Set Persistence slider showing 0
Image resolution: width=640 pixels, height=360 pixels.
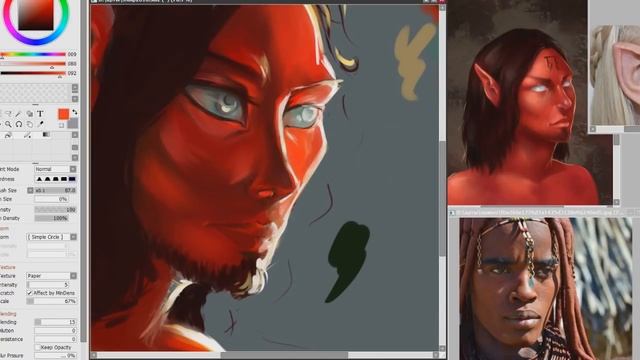[56, 339]
